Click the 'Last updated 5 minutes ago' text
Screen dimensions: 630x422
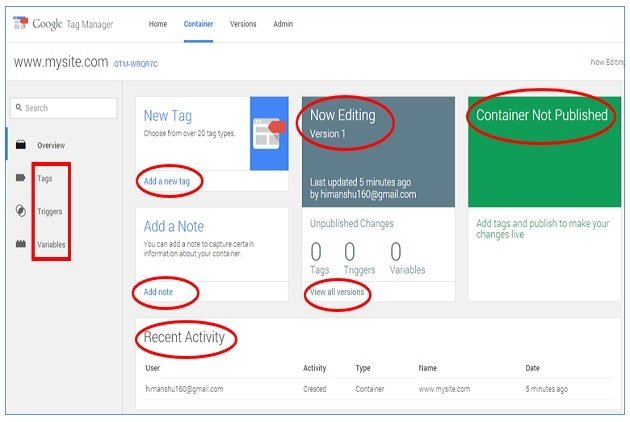(x=360, y=182)
